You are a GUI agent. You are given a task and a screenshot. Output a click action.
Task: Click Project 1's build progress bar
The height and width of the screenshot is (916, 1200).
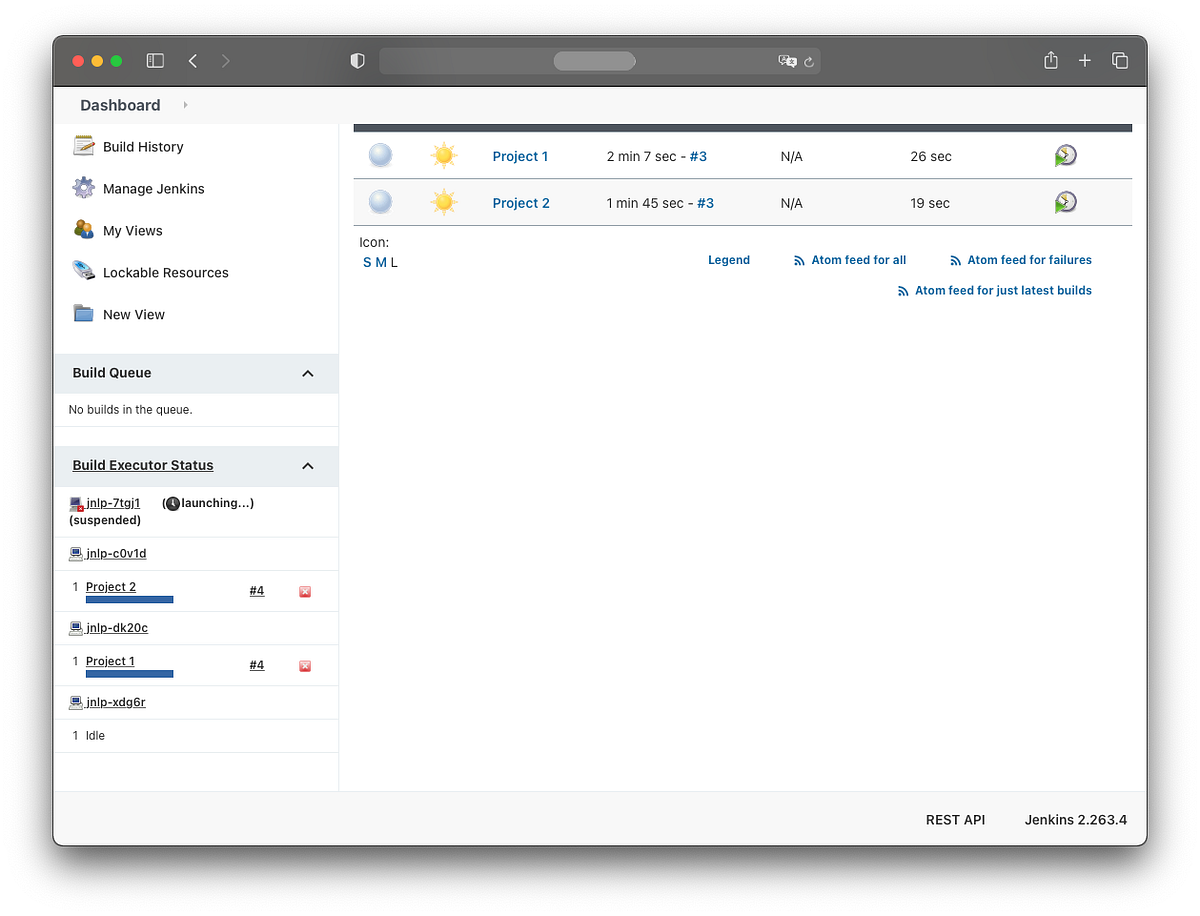click(x=129, y=673)
